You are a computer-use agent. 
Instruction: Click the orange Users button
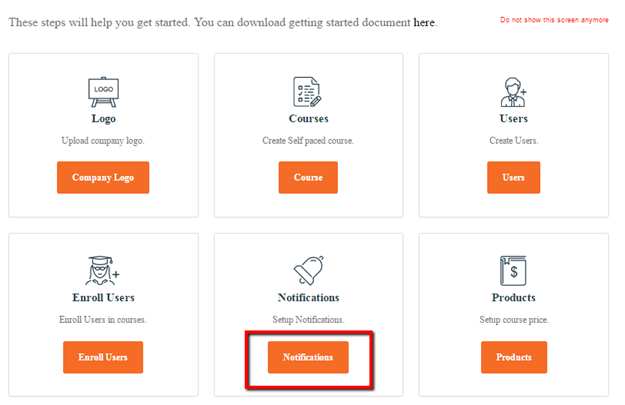(513, 177)
